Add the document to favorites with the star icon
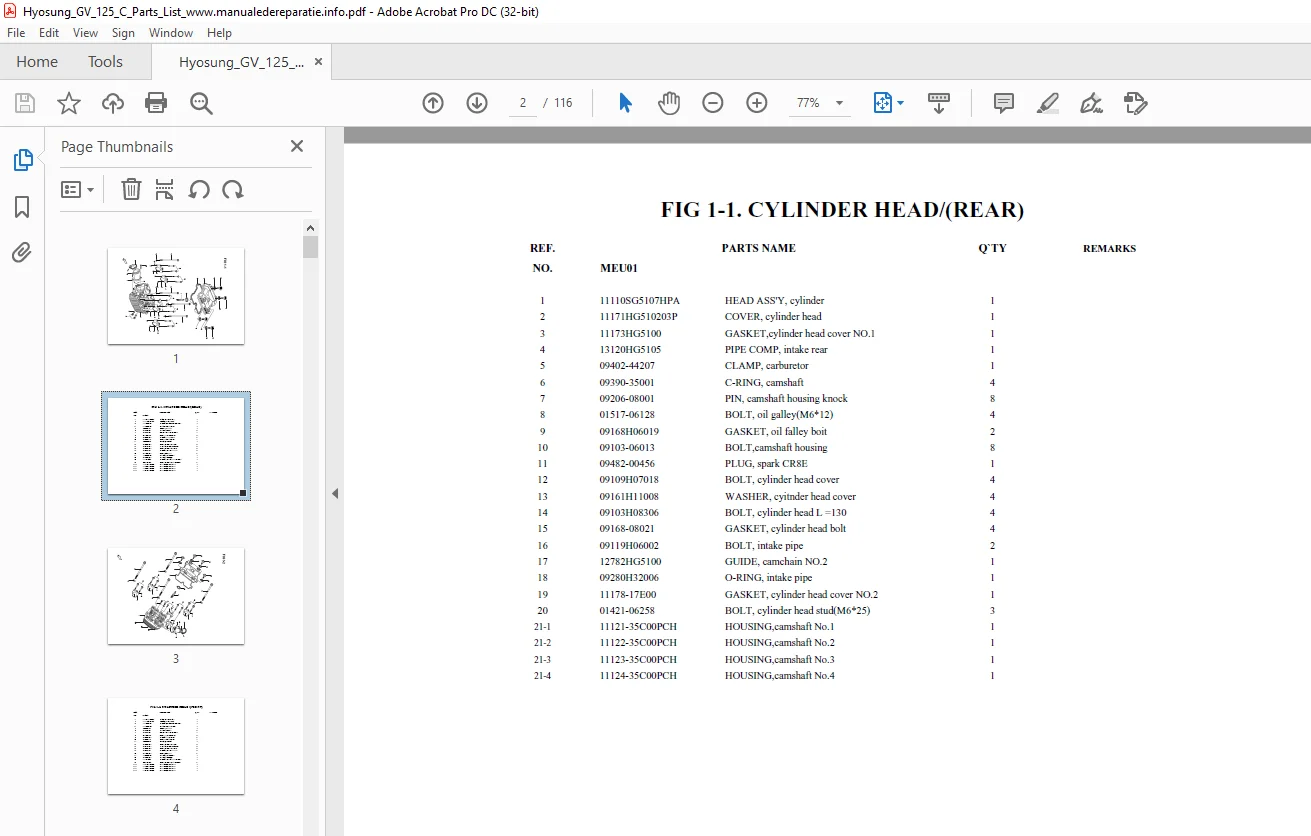This screenshot has height=836, width=1311. (x=68, y=103)
